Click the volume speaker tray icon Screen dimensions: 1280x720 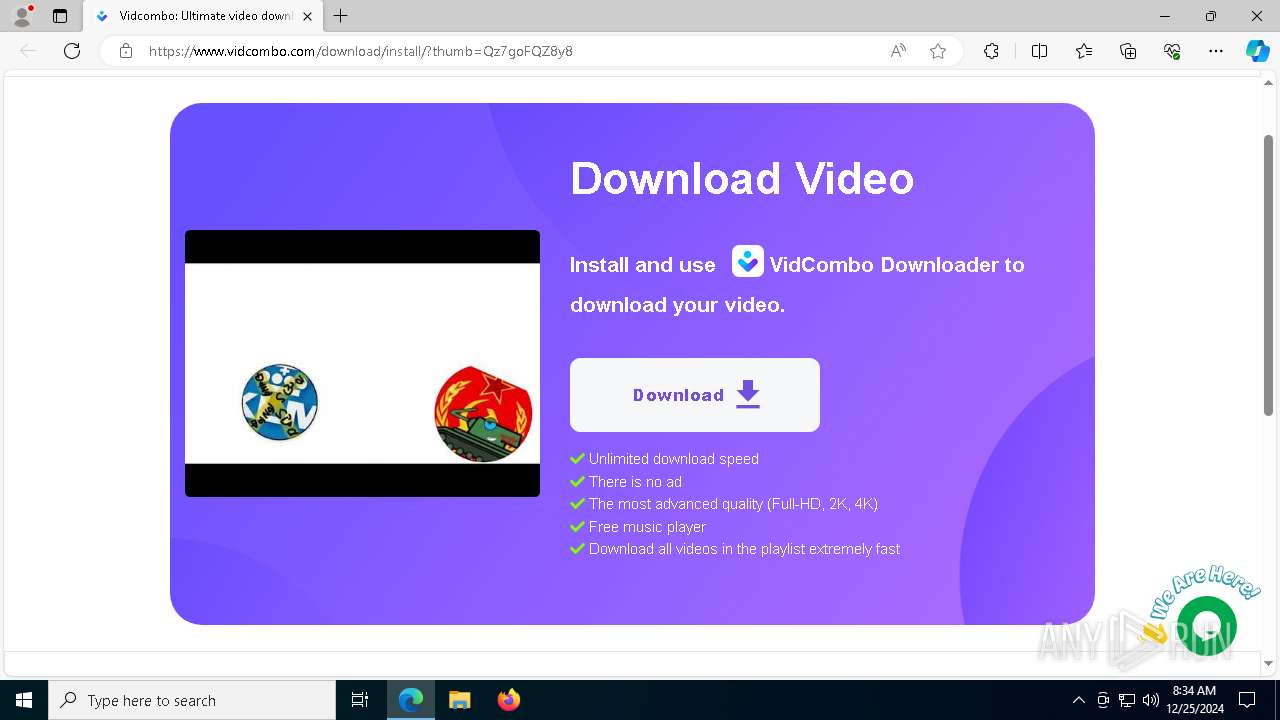click(1151, 700)
